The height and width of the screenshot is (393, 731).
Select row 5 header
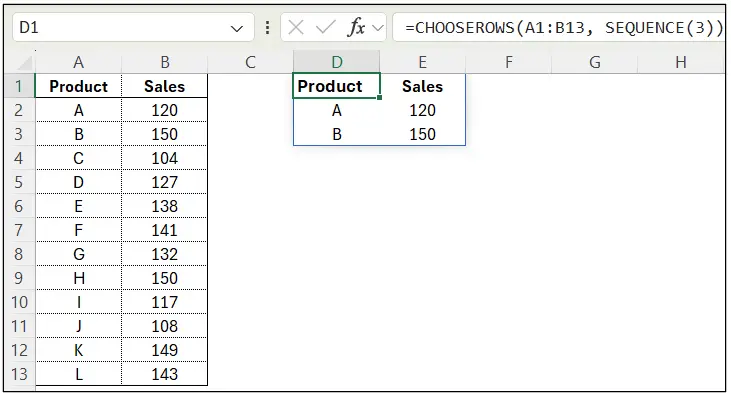tap(19, 182)
